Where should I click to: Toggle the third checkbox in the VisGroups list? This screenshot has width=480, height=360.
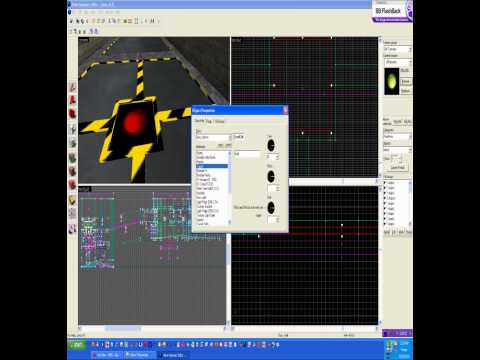coord(385,193)
